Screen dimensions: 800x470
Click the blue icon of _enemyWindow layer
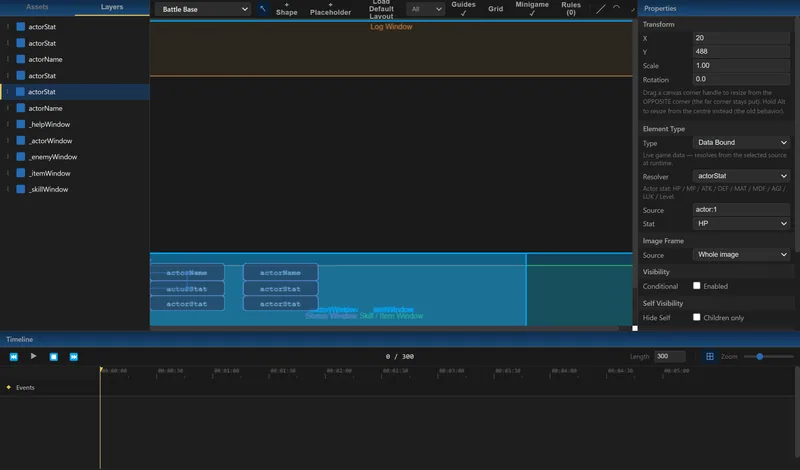[x=20, y=157]
